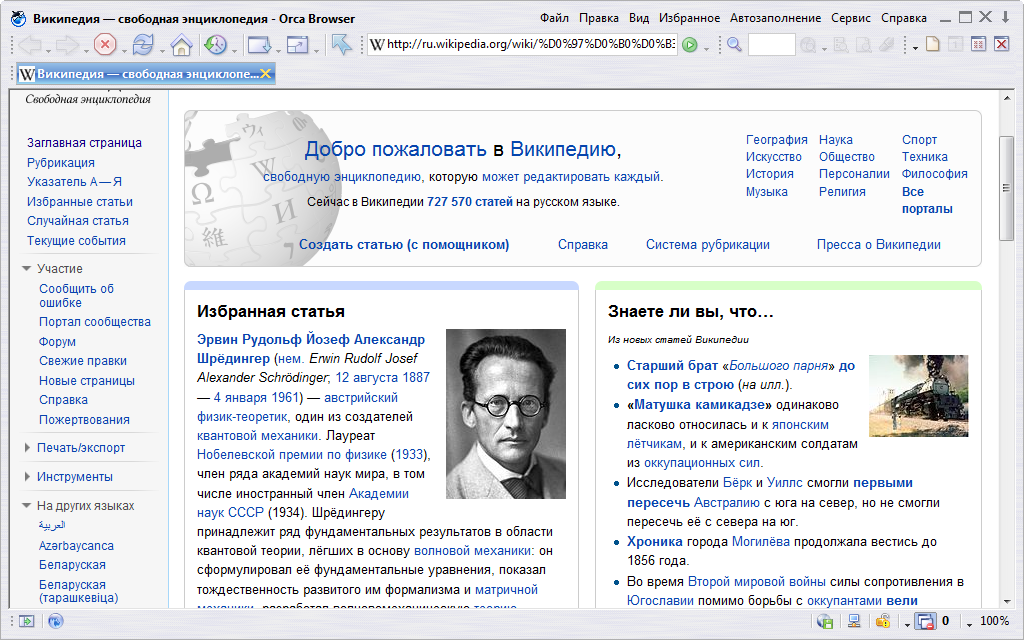The width and height of the screenshot is (1024, 640).
Task: Open the Сервис menu
Action: 850,18
